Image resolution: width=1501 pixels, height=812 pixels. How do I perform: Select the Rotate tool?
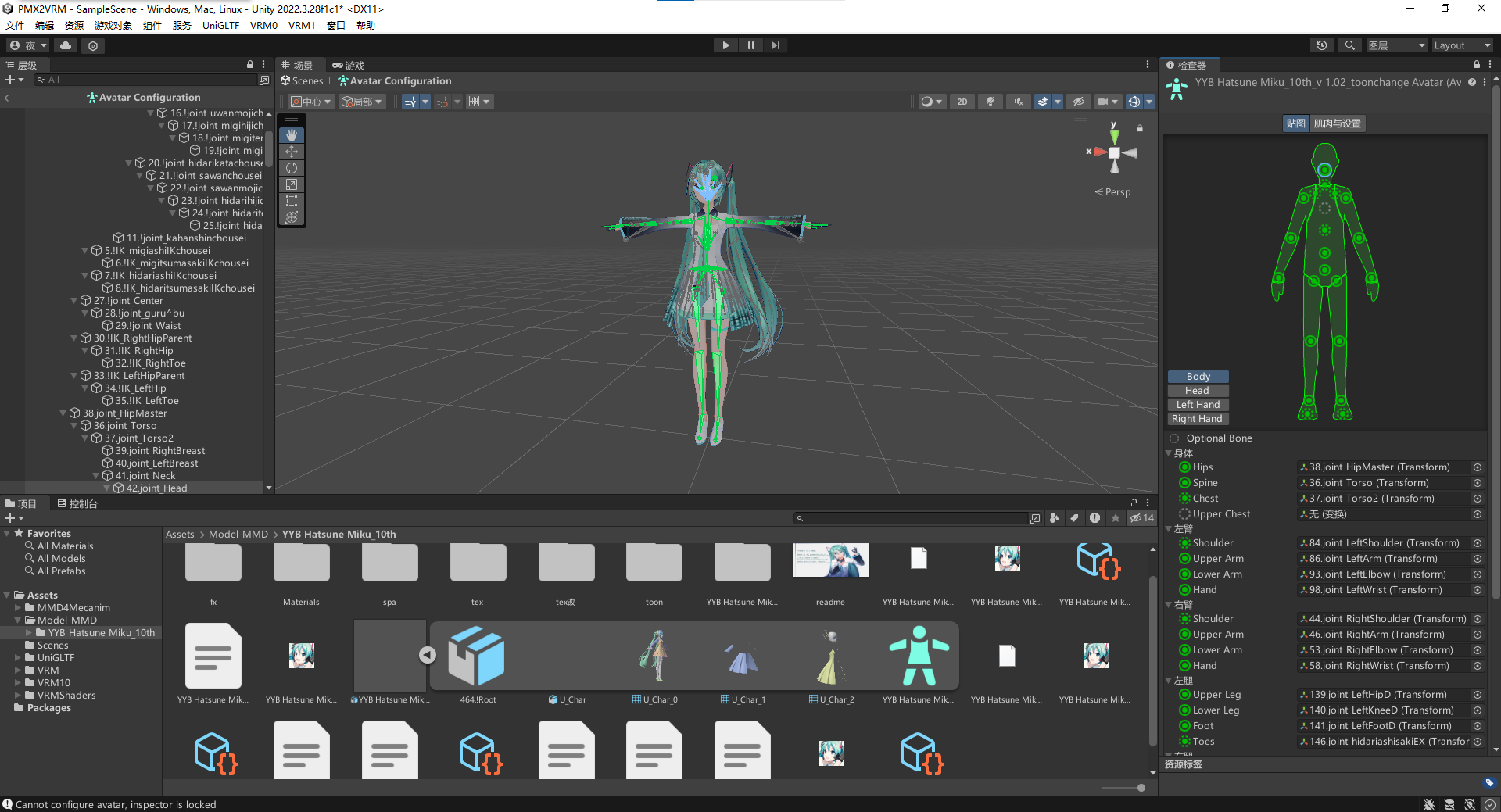(x=292, y=168)
